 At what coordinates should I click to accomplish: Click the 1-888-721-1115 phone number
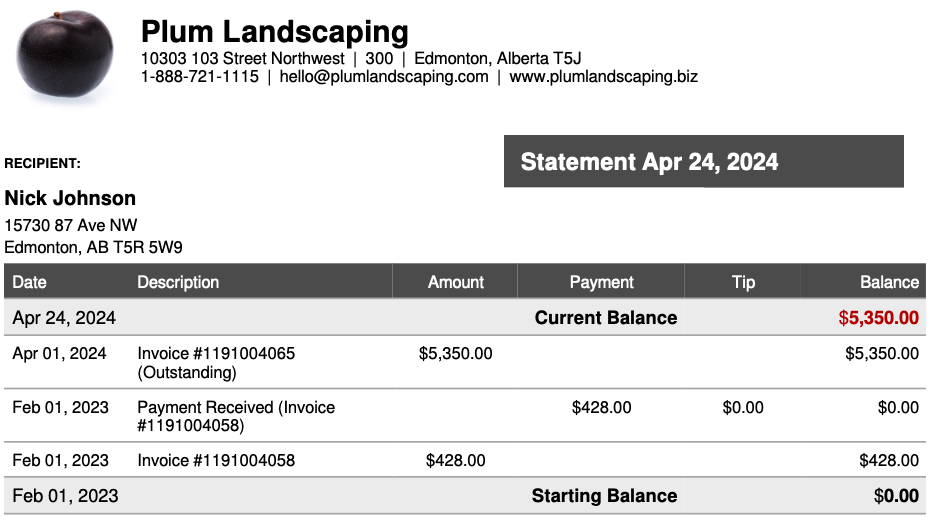199,76
